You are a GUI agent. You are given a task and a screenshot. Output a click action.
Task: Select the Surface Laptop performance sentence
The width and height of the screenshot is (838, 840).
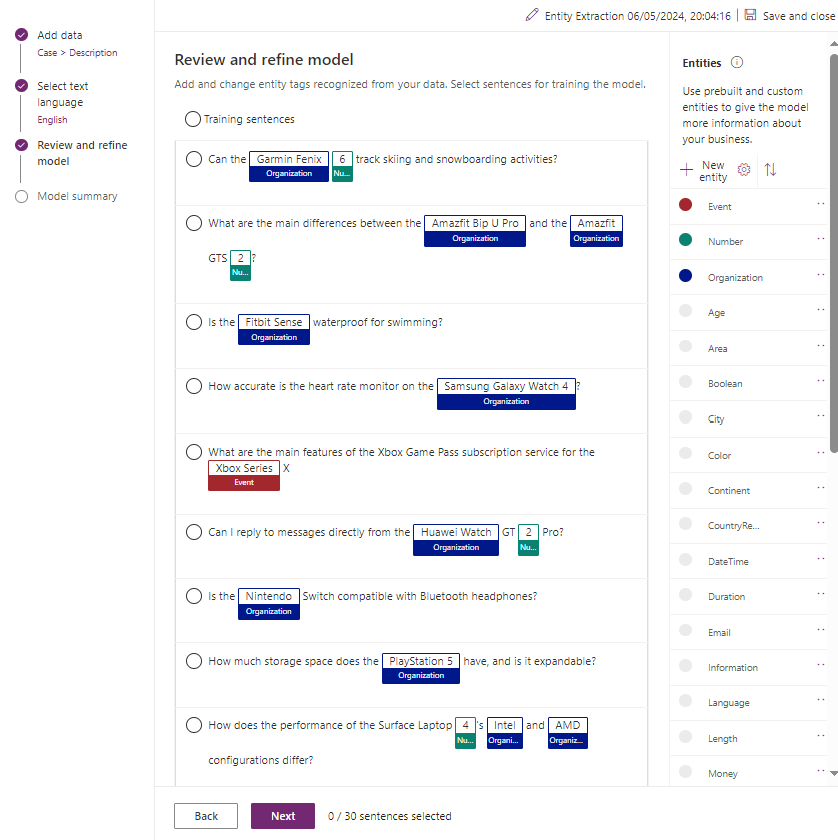194,725
